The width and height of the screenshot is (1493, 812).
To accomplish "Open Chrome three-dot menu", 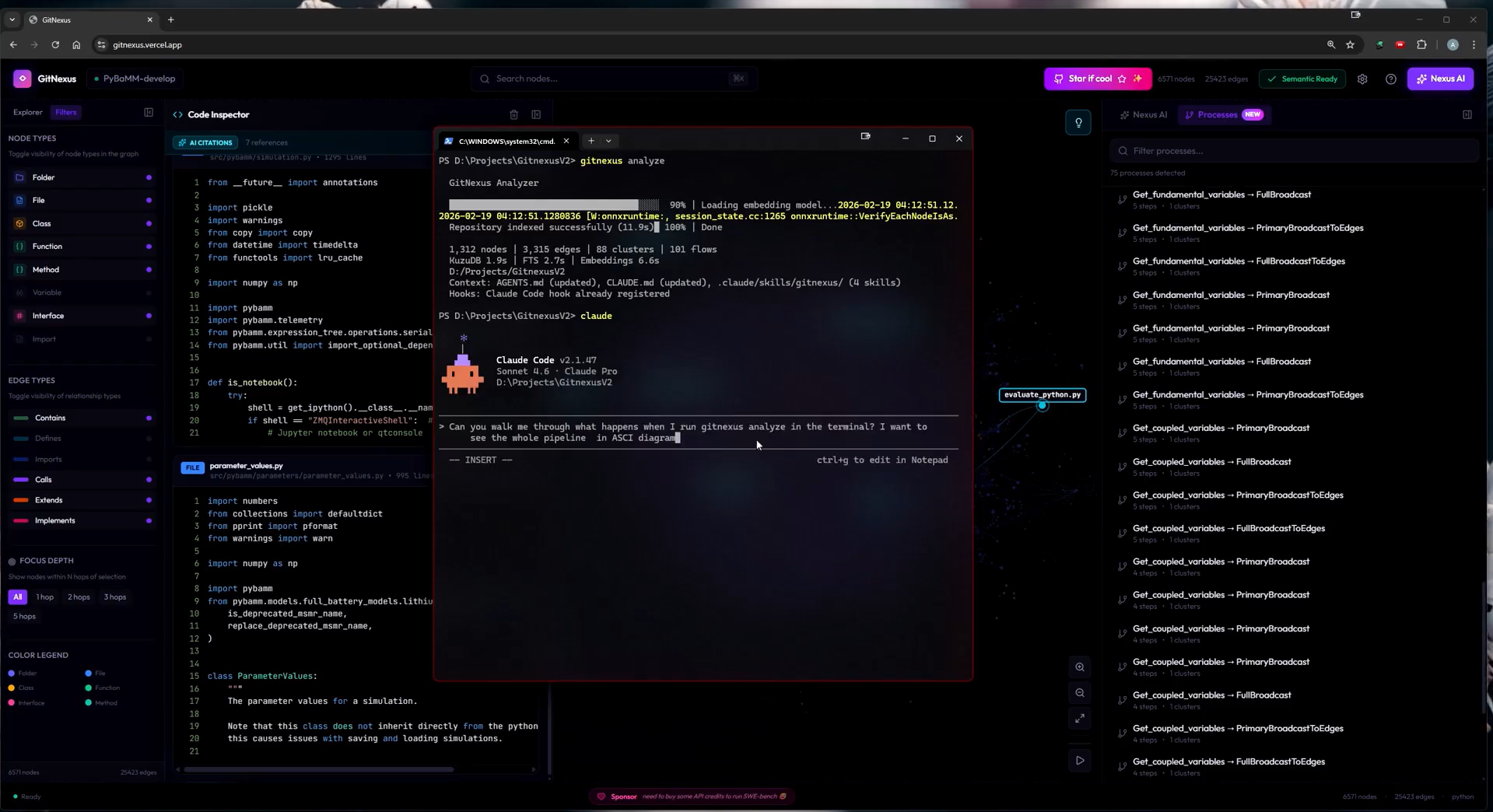I will click(x=1474, y=45).
